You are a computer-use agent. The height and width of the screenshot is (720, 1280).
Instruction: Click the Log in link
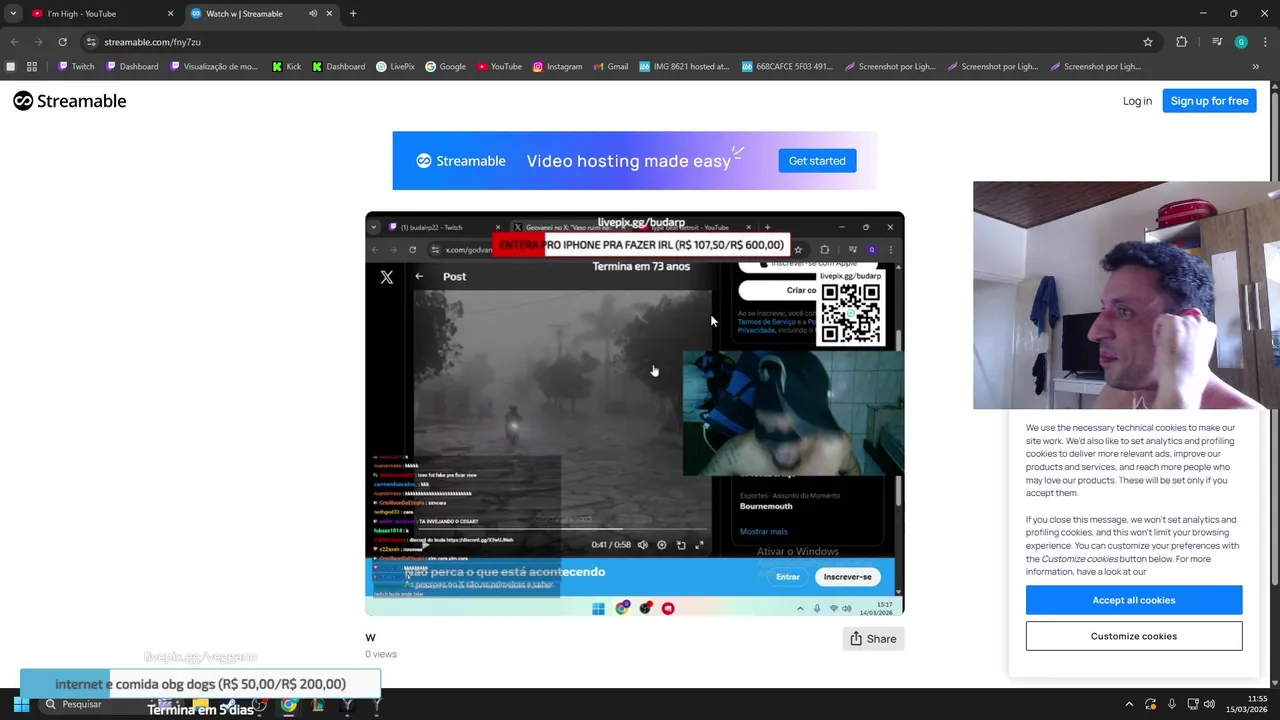coord(1137,101)
